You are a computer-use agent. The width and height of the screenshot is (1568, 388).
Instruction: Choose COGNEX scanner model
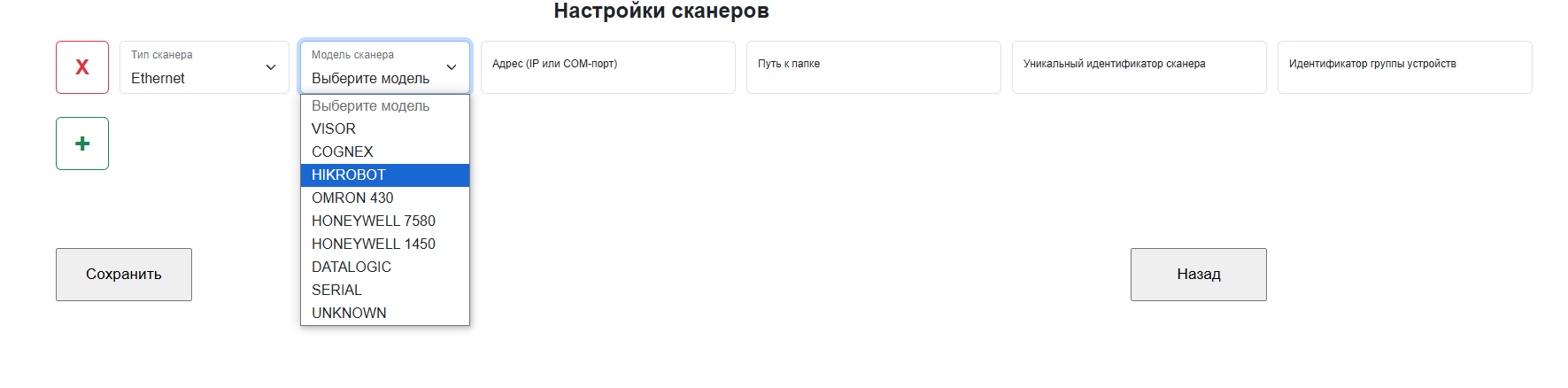tap(343, 151)
